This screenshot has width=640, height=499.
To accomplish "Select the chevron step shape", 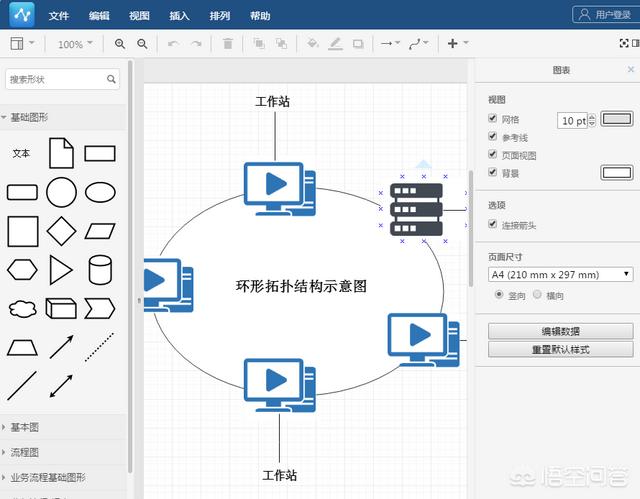I will (x=100, y=308).
